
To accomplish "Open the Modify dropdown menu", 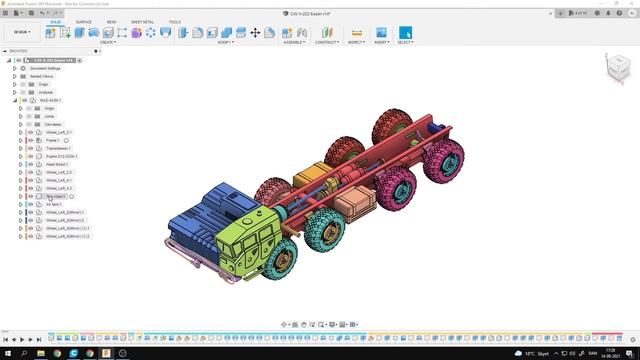I will click(225, 42).
